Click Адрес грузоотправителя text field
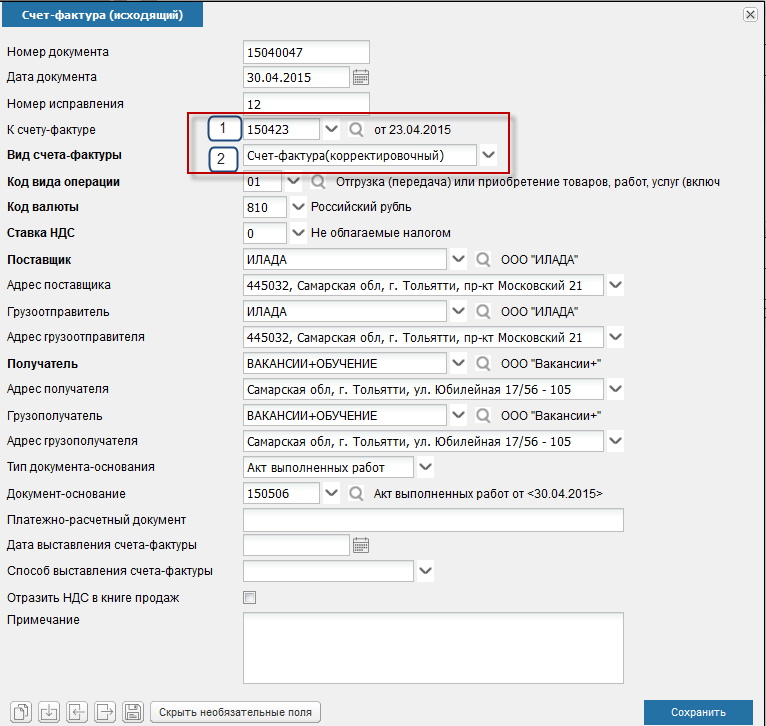The height and width of the screenshot is (726, 766). click(424, 337)
